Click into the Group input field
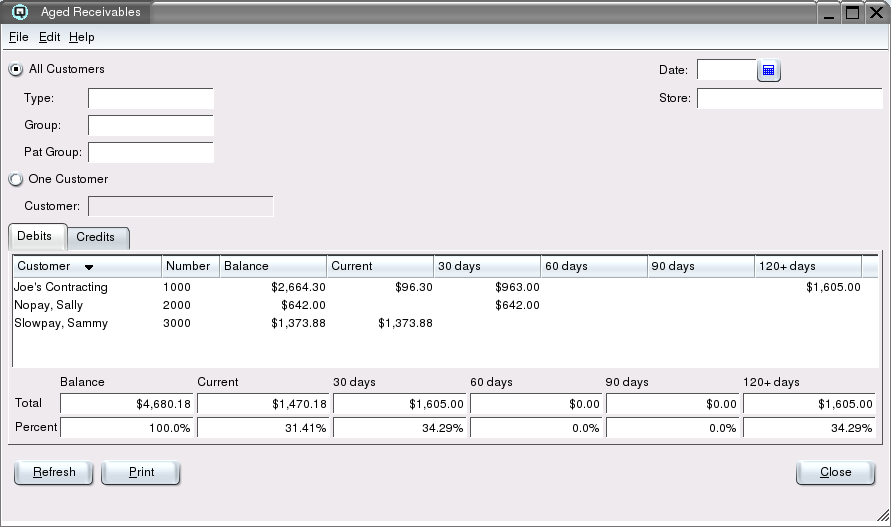Image resolution: width=891 pixels, height=527 pixels. tap(151, 125)
